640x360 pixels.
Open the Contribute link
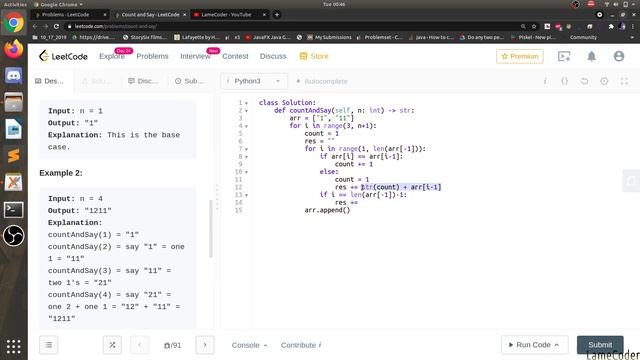click(301, 345)
